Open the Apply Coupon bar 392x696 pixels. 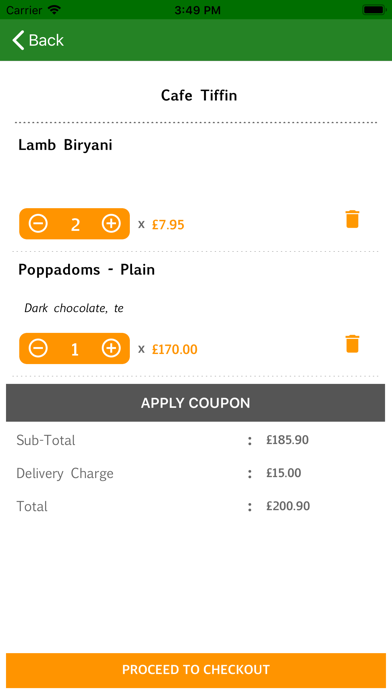click(195, 403)
